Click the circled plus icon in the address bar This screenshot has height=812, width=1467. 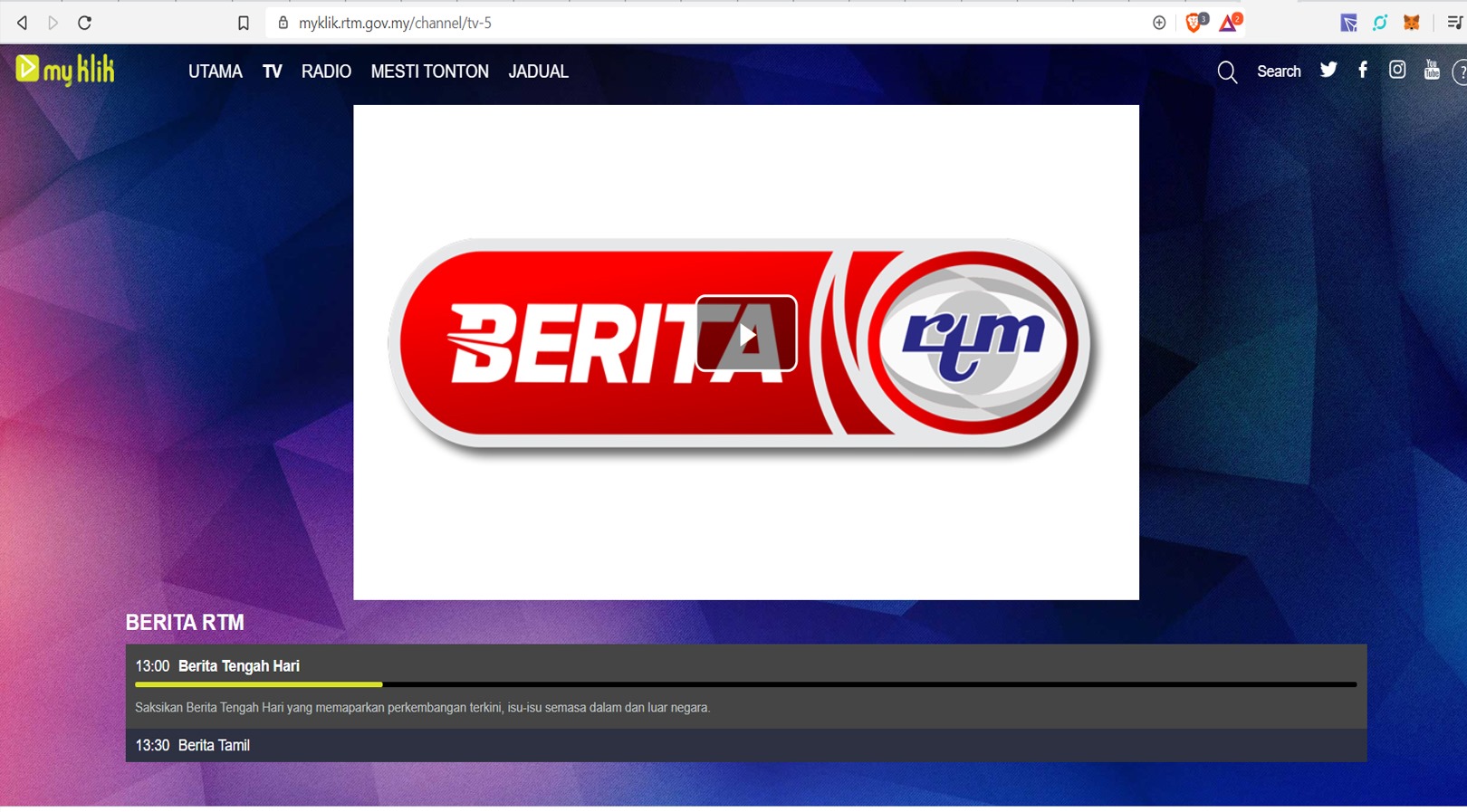click(1159, 23)
